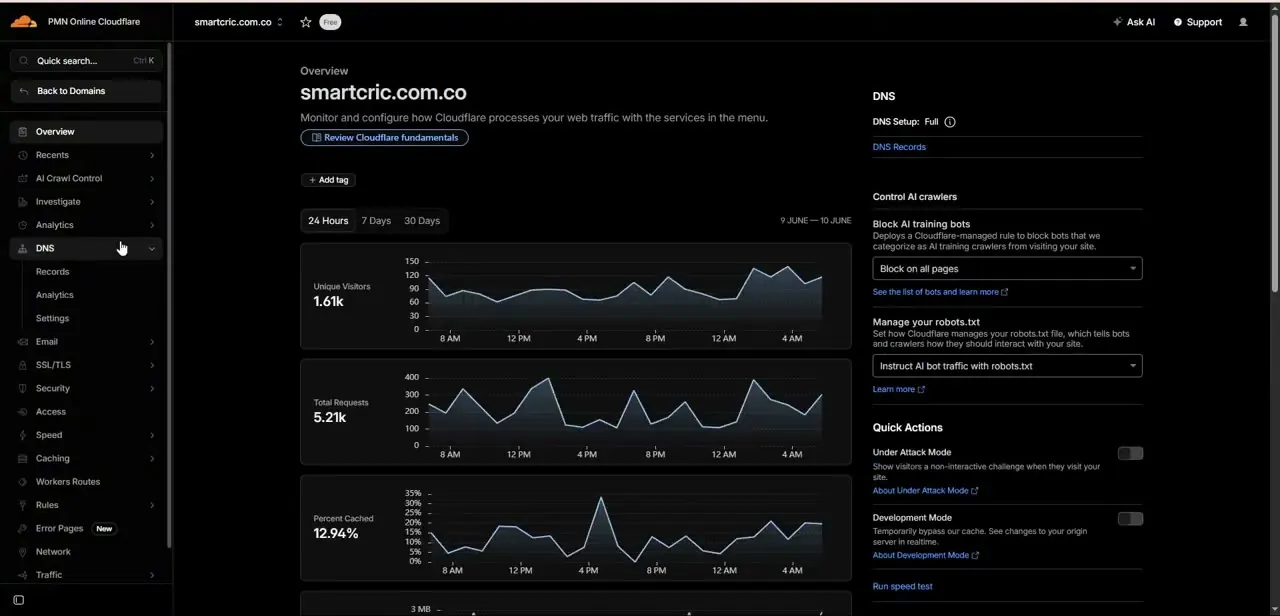Open Block AI training bots dropdown
The width and height of the screenshot is (1280, 616).
pyautogui.click(x=1007, y=268)
